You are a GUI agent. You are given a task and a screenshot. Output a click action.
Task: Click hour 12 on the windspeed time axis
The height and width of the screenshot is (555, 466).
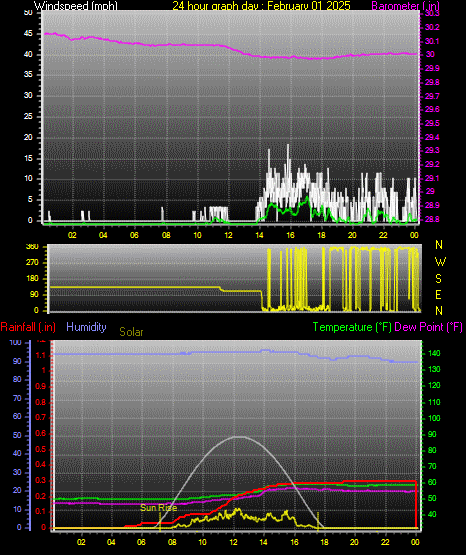pyautogui.click(x=228, y=235)
